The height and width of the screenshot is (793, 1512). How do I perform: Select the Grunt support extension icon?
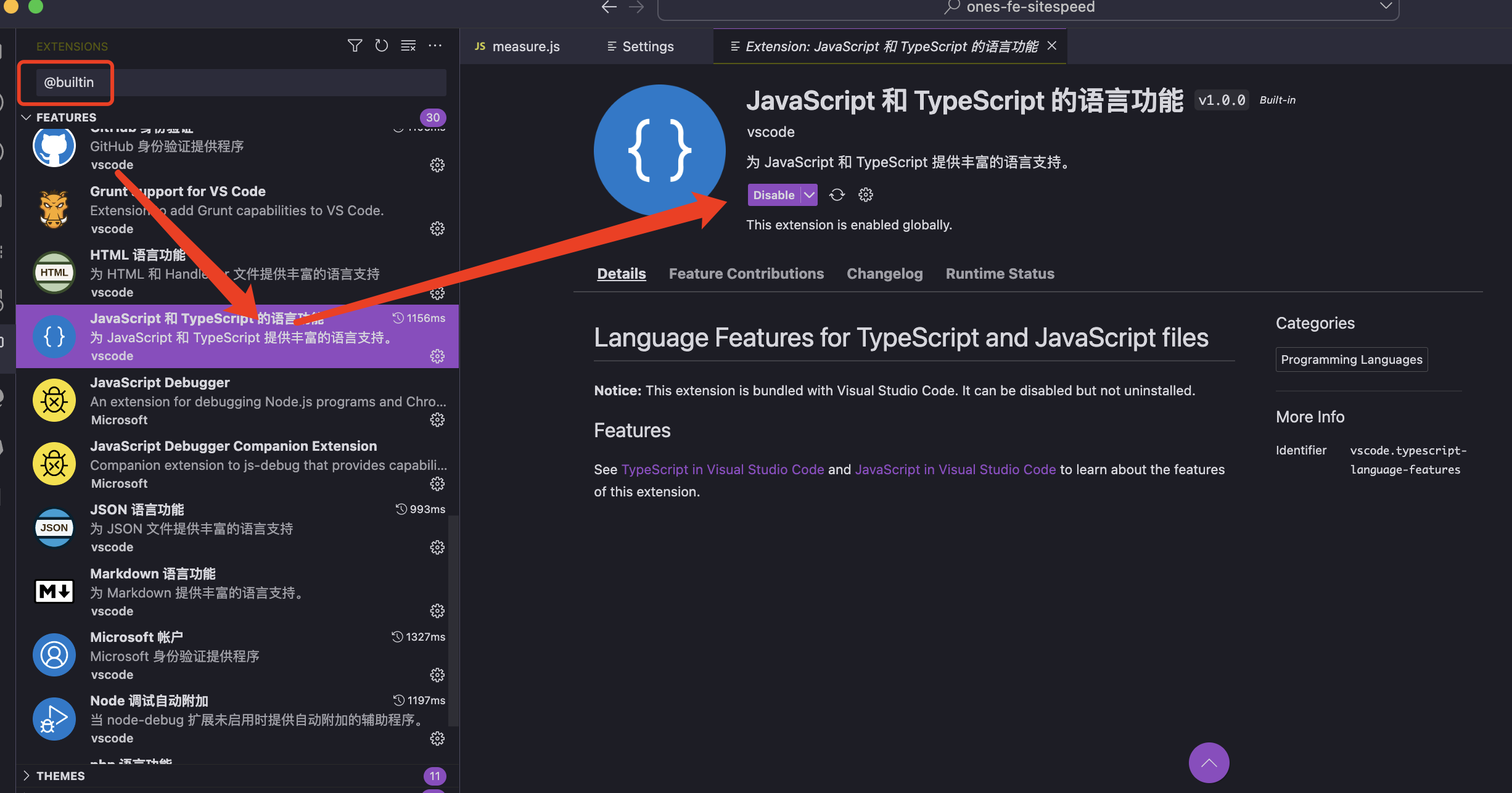pyautogui.click(x=54, y=210)
